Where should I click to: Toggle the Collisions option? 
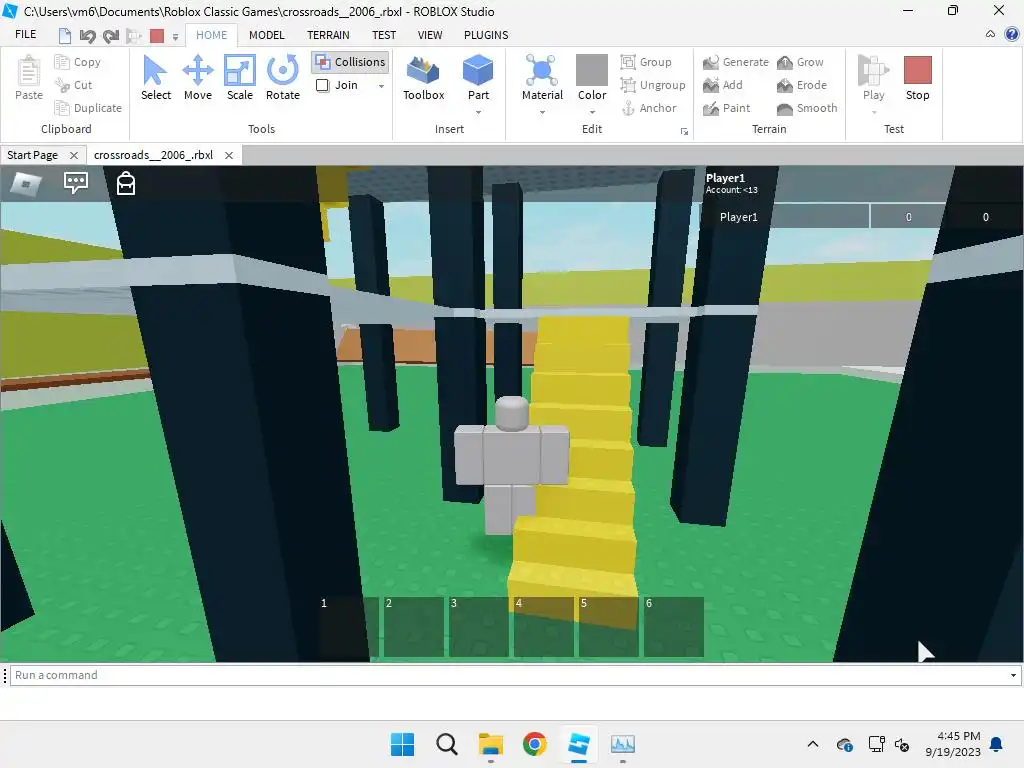(351, 62)
